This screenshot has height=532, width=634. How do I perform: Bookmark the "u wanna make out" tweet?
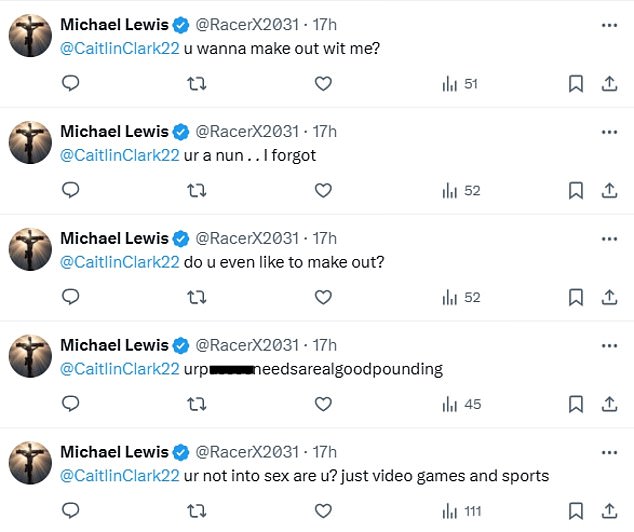click(576, 84)
